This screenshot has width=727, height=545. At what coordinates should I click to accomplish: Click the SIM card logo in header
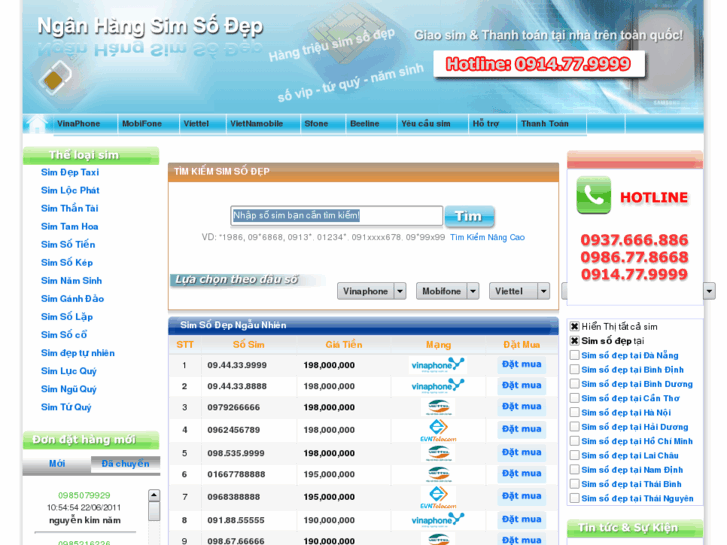click(x=56, y=78)
